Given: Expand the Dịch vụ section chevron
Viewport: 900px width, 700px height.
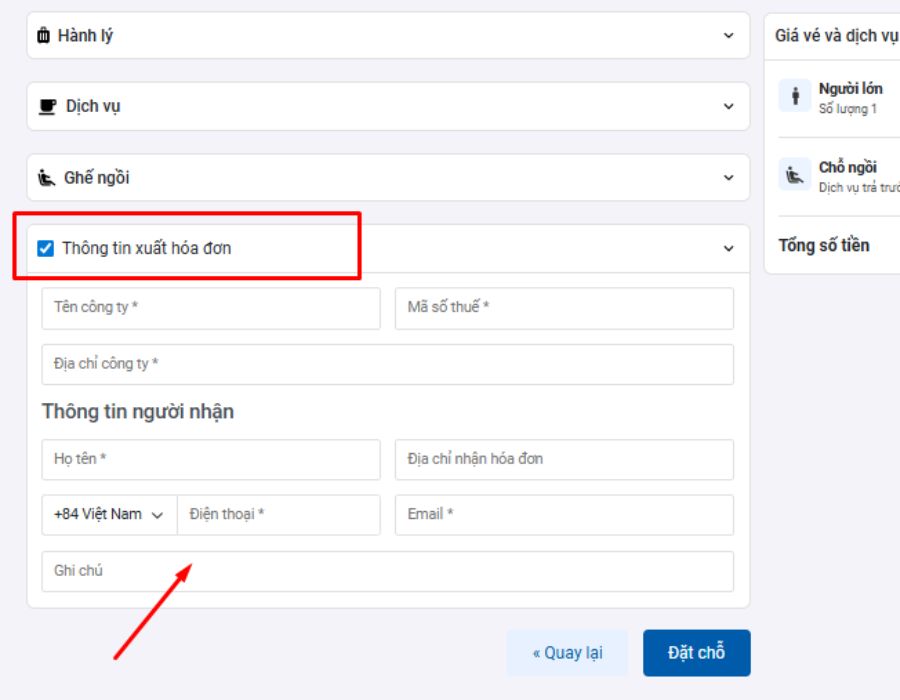Looking at the screenshot, I should pyautogui.click(x=728, y=107).
